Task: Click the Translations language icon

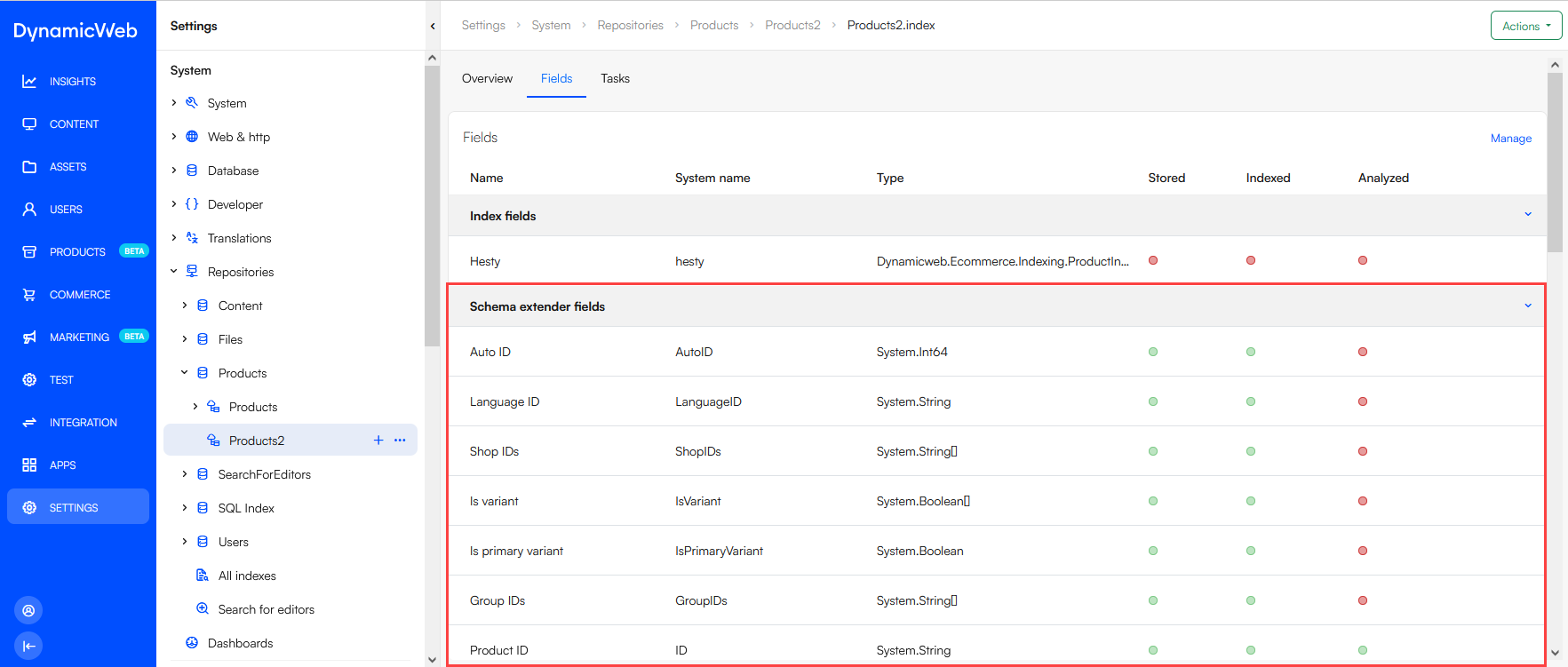Action: (192, 238)
